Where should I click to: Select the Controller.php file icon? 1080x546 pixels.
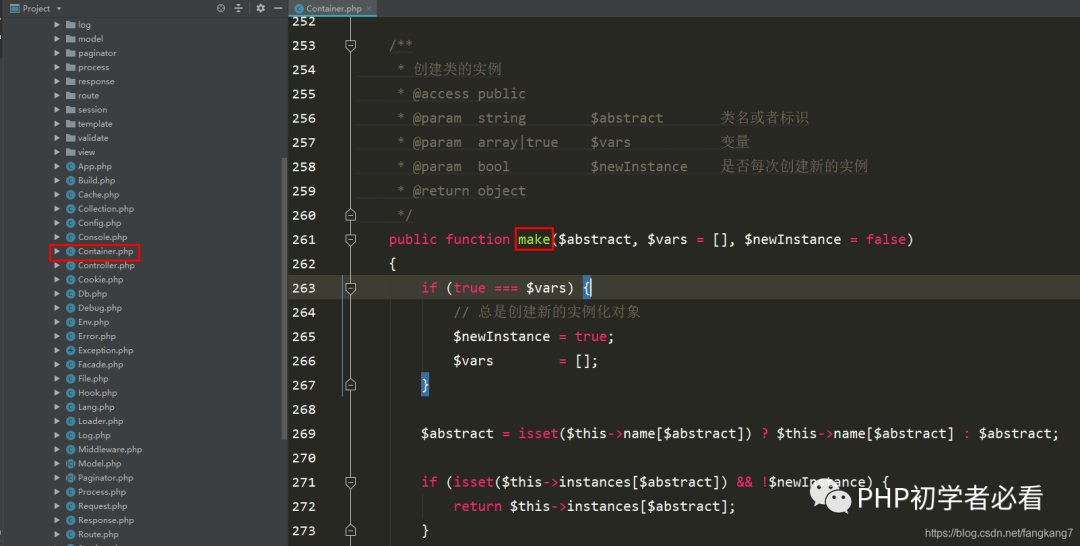70,265
